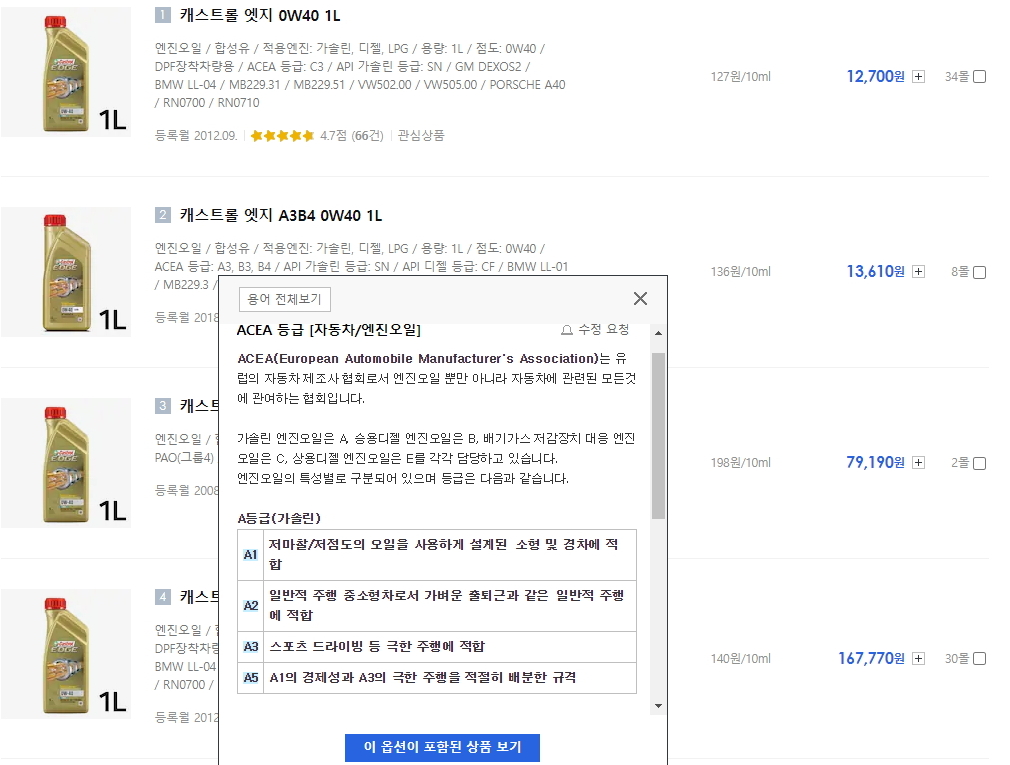
Task: Click popup heading ACEA 등급 [자동차/엔진오일]
Action: click(x=329, y=330)
